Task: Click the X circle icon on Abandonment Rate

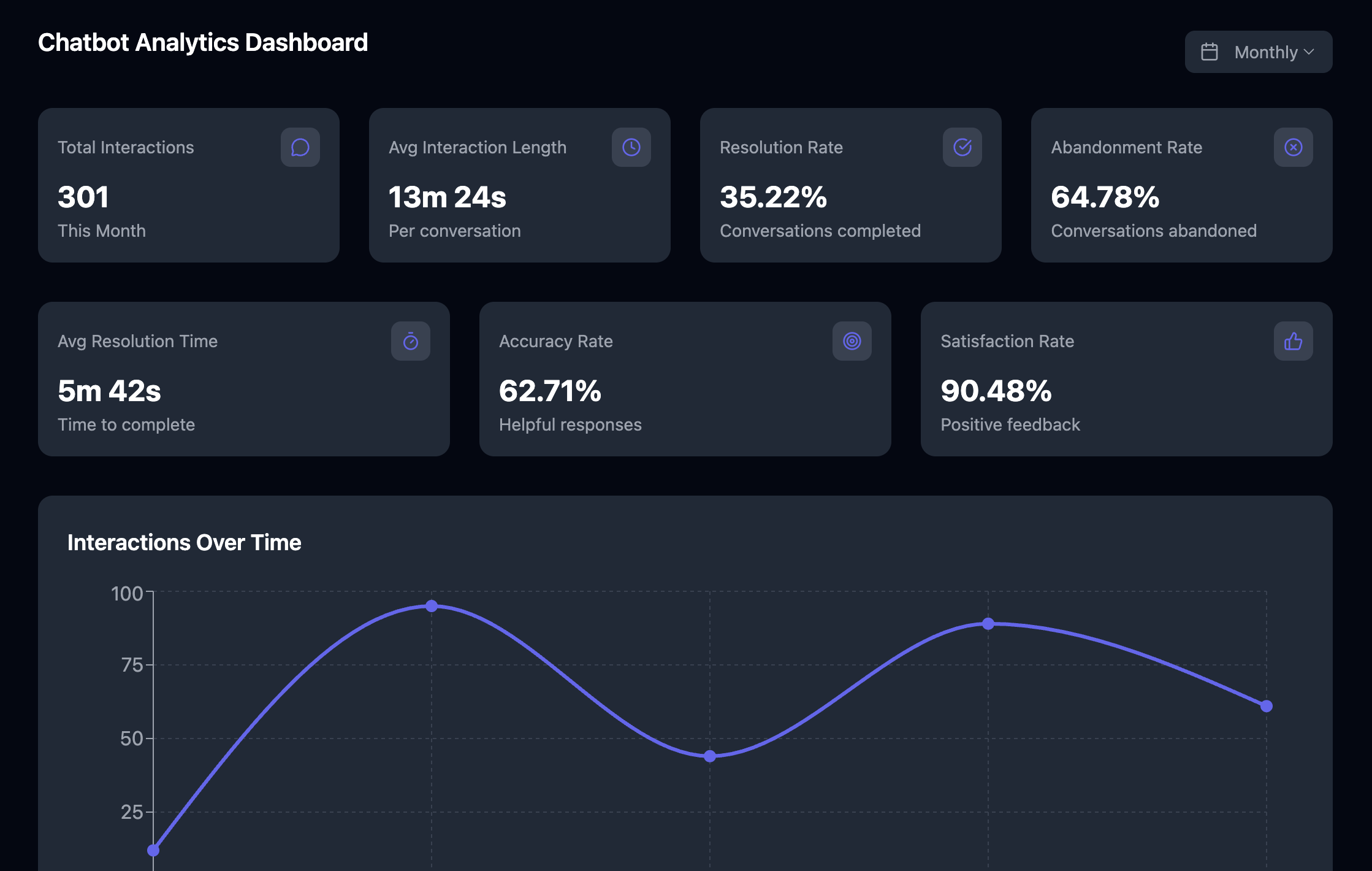Action: (1293, 147)
